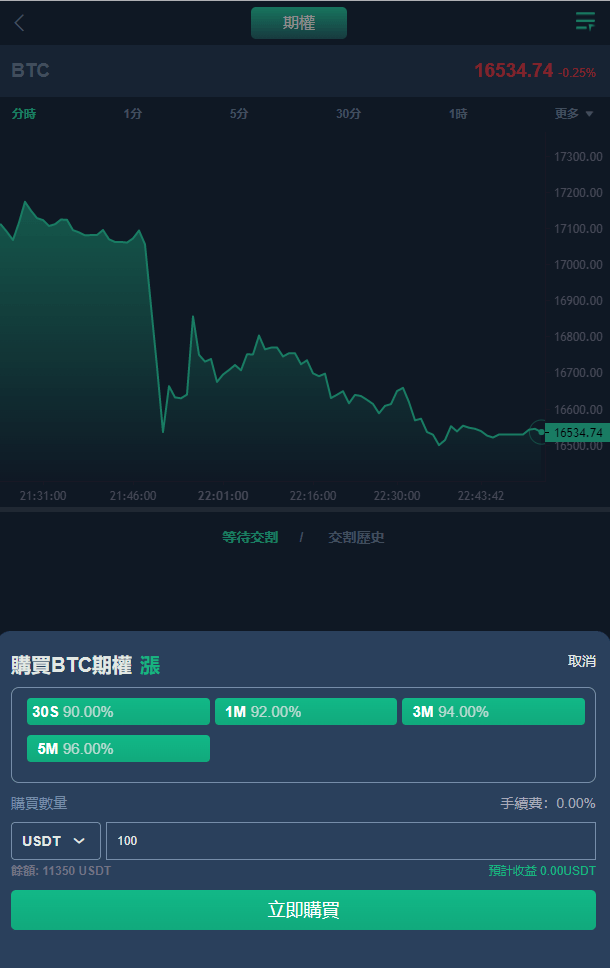Click the 22:43:42 time axis label
The width and height of the screenshot is (610, 968).
coord(480,496)
